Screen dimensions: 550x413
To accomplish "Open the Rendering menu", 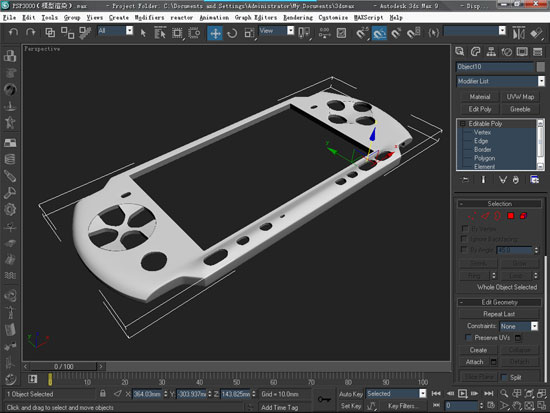I will (298, 18).
